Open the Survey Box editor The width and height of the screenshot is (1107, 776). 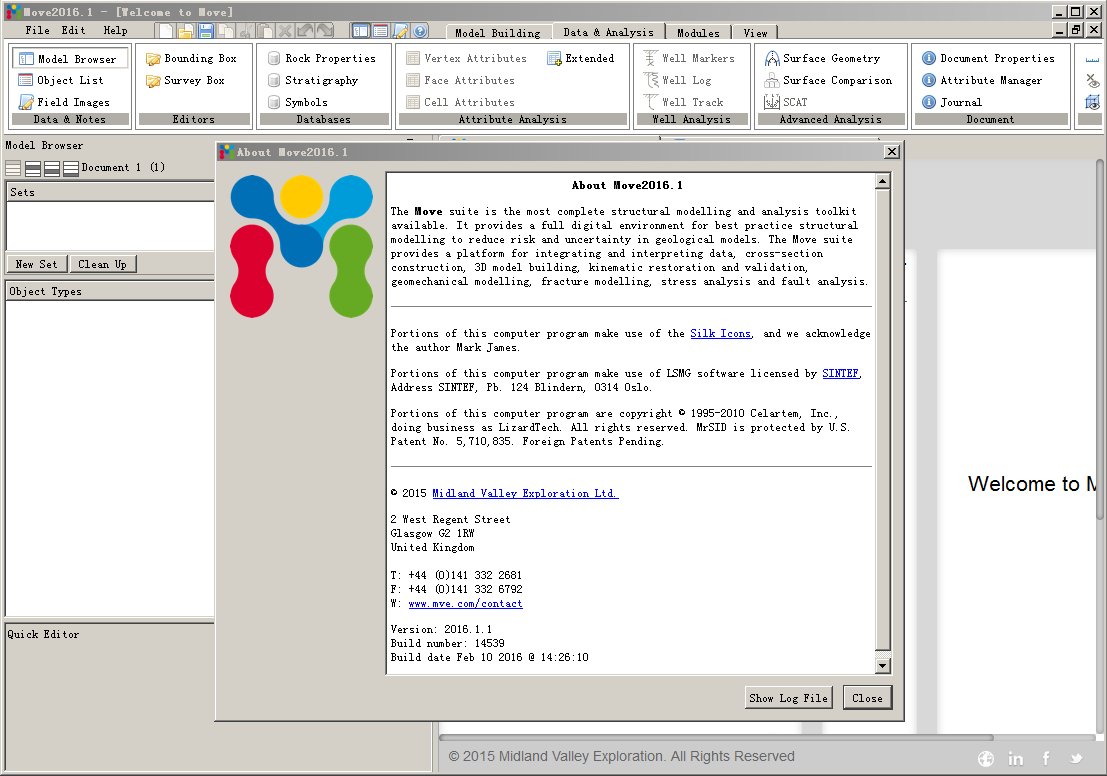click(x=185, y=80)
